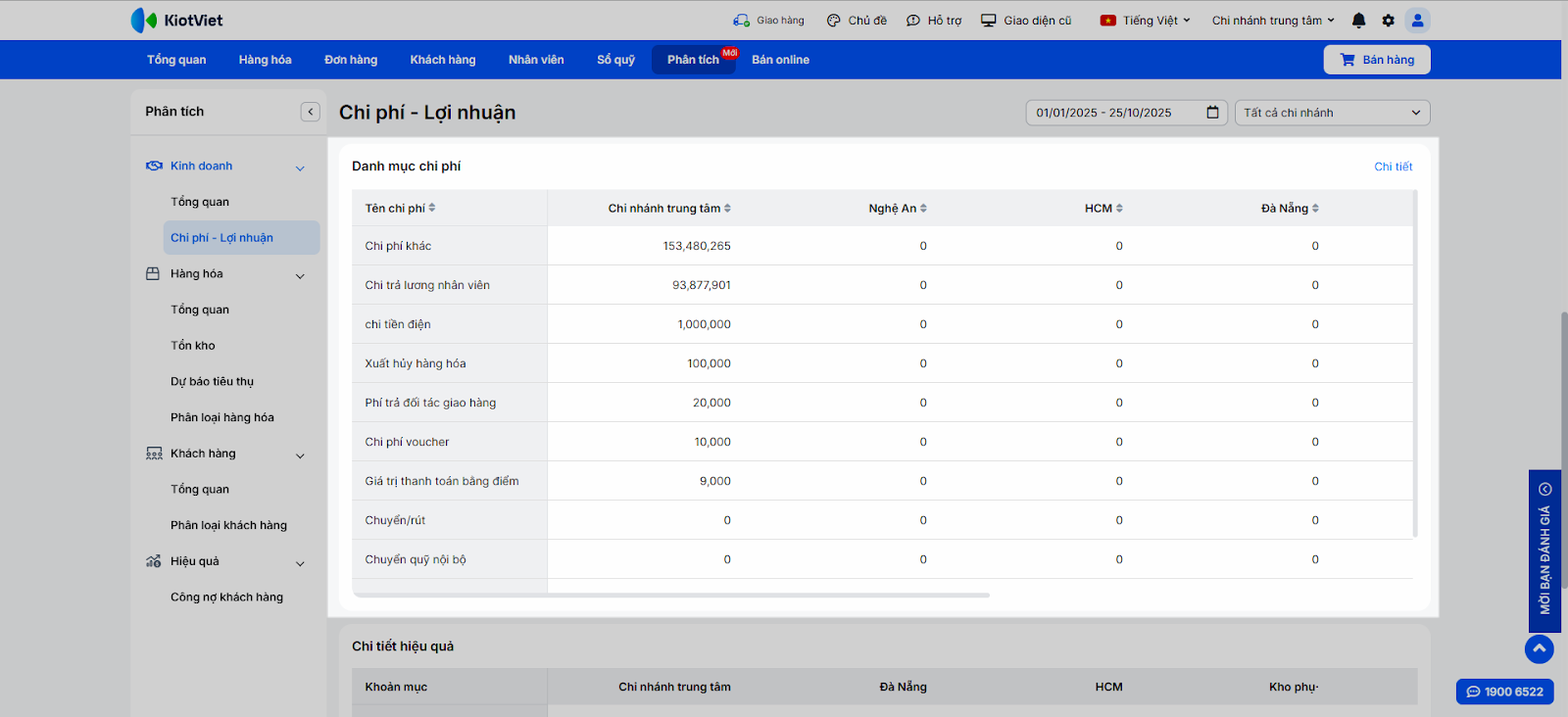Select the Phí trả đối tác giao hàng row
The width and height of the screenshot is (1568, 717).
430,403
